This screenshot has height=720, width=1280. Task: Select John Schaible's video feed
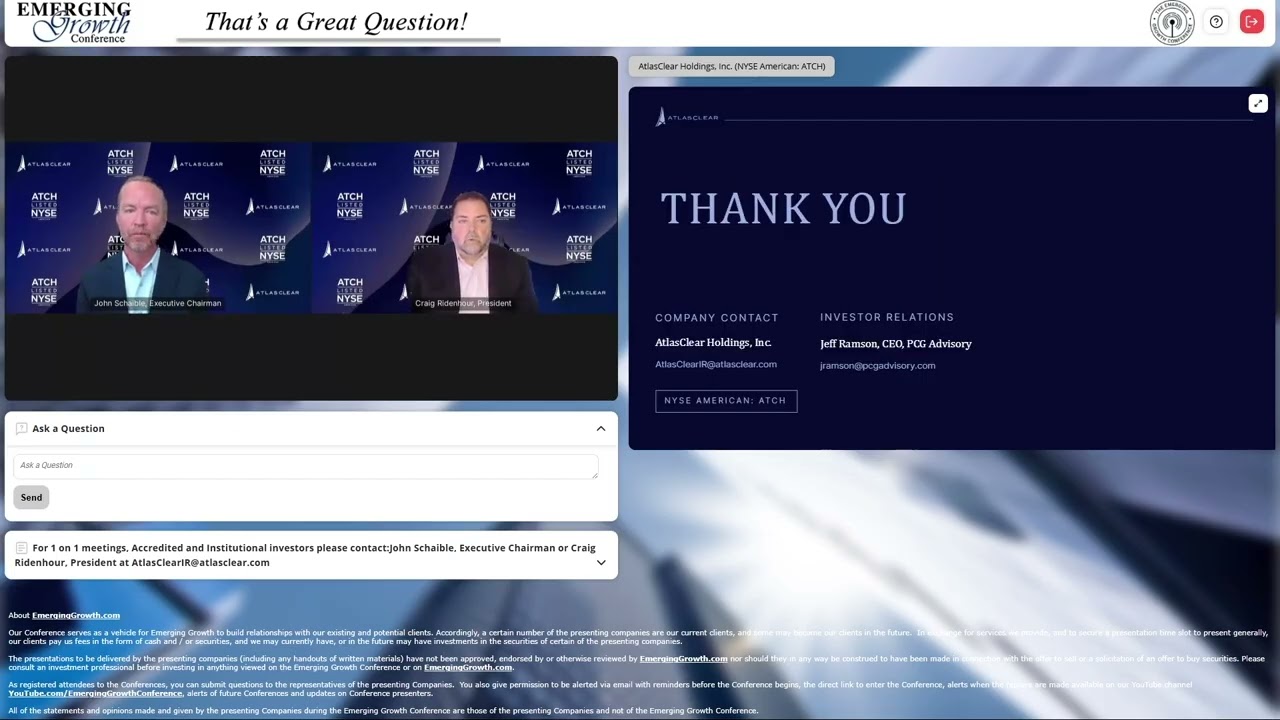point(158,228)
